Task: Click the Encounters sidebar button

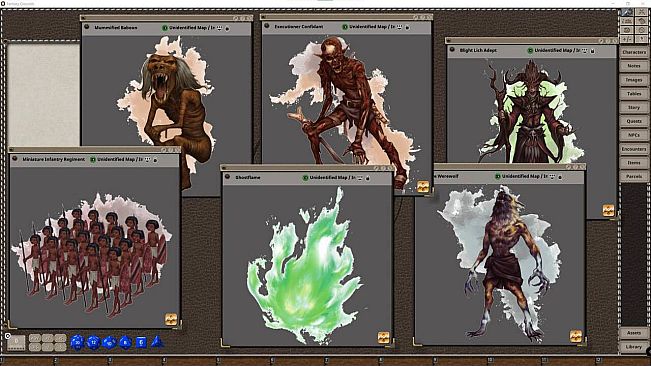Action: (x=634, y=149)
